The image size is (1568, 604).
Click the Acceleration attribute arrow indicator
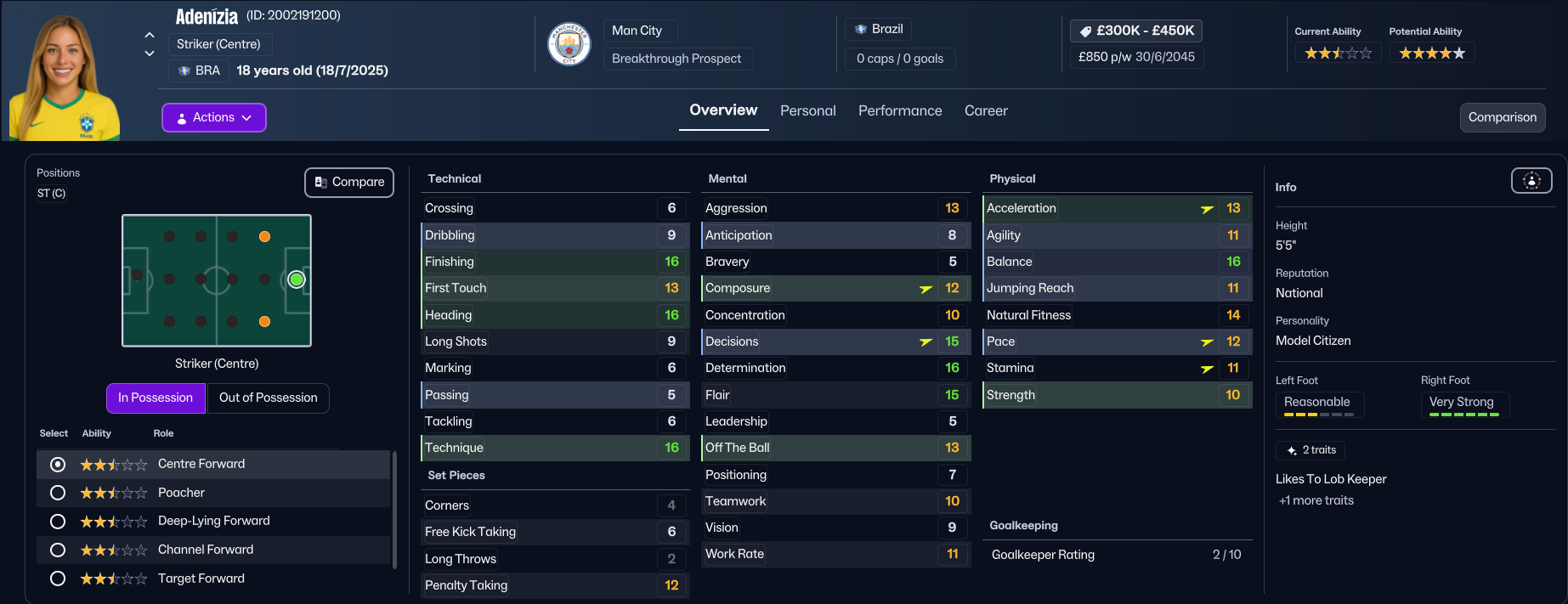(1207, 209)
